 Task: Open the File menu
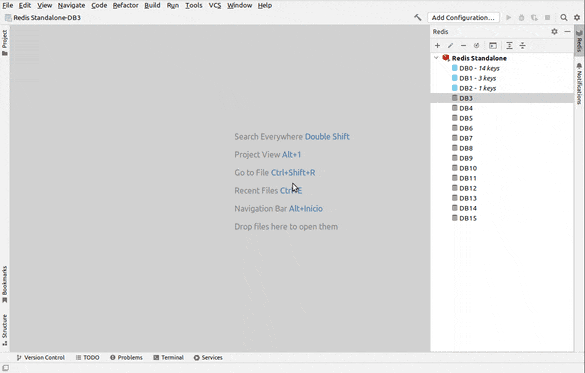click(x=7, y=5)
